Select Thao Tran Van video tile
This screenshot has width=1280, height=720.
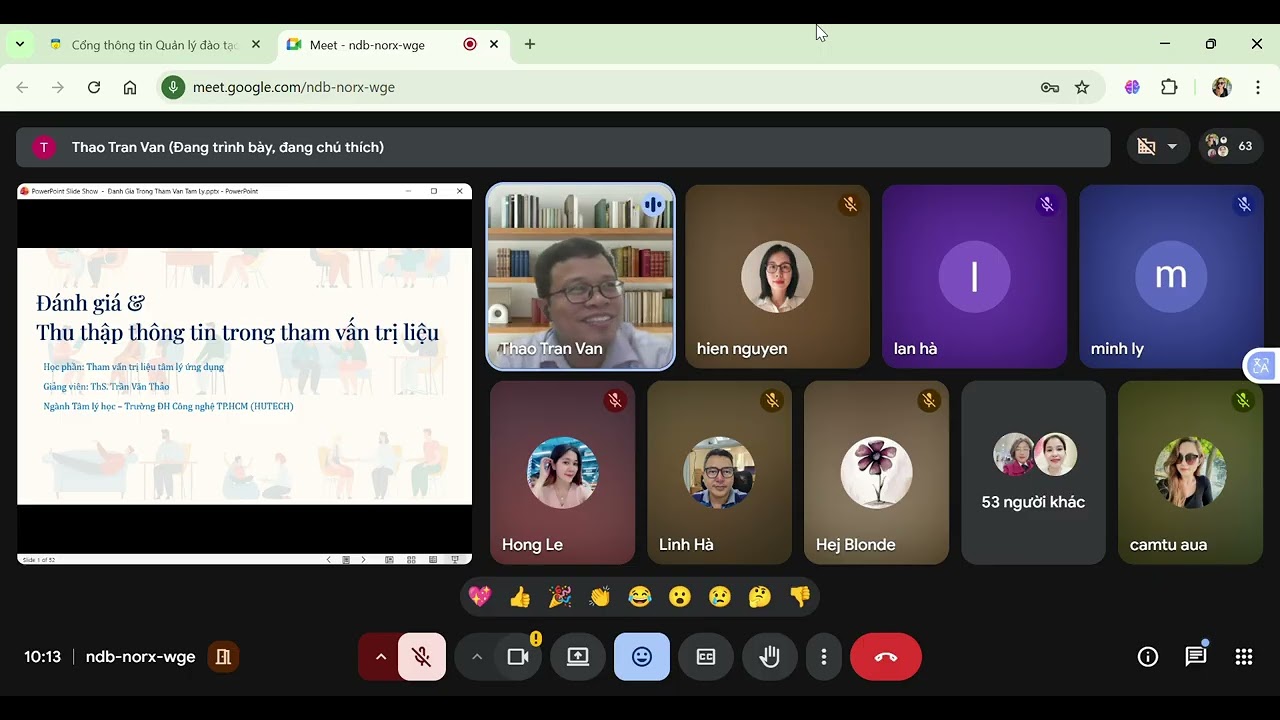click(x=580, y=276)
